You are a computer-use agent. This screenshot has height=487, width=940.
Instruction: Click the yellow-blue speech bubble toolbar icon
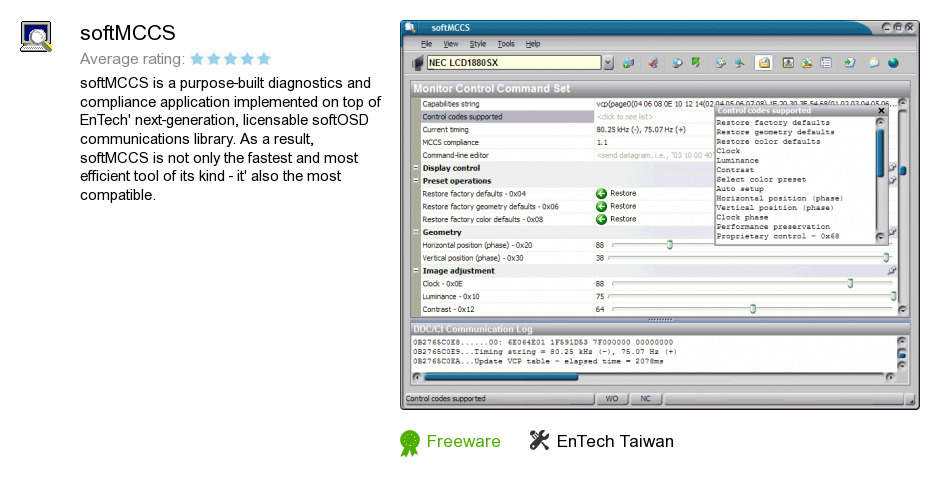click(x=874, y=62)
